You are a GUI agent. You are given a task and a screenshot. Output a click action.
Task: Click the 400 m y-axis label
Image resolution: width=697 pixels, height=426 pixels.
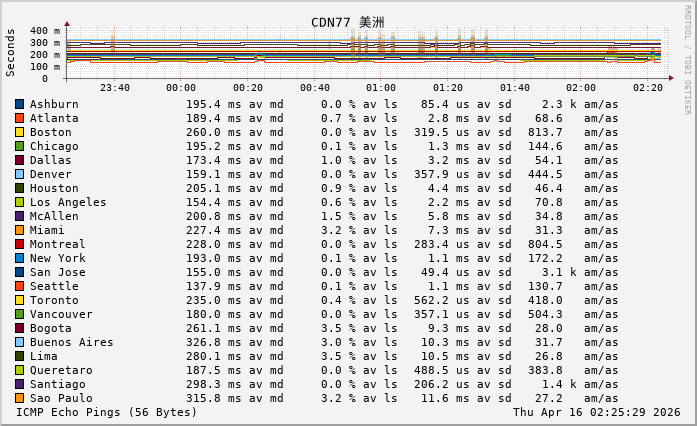tap(44, 31)
